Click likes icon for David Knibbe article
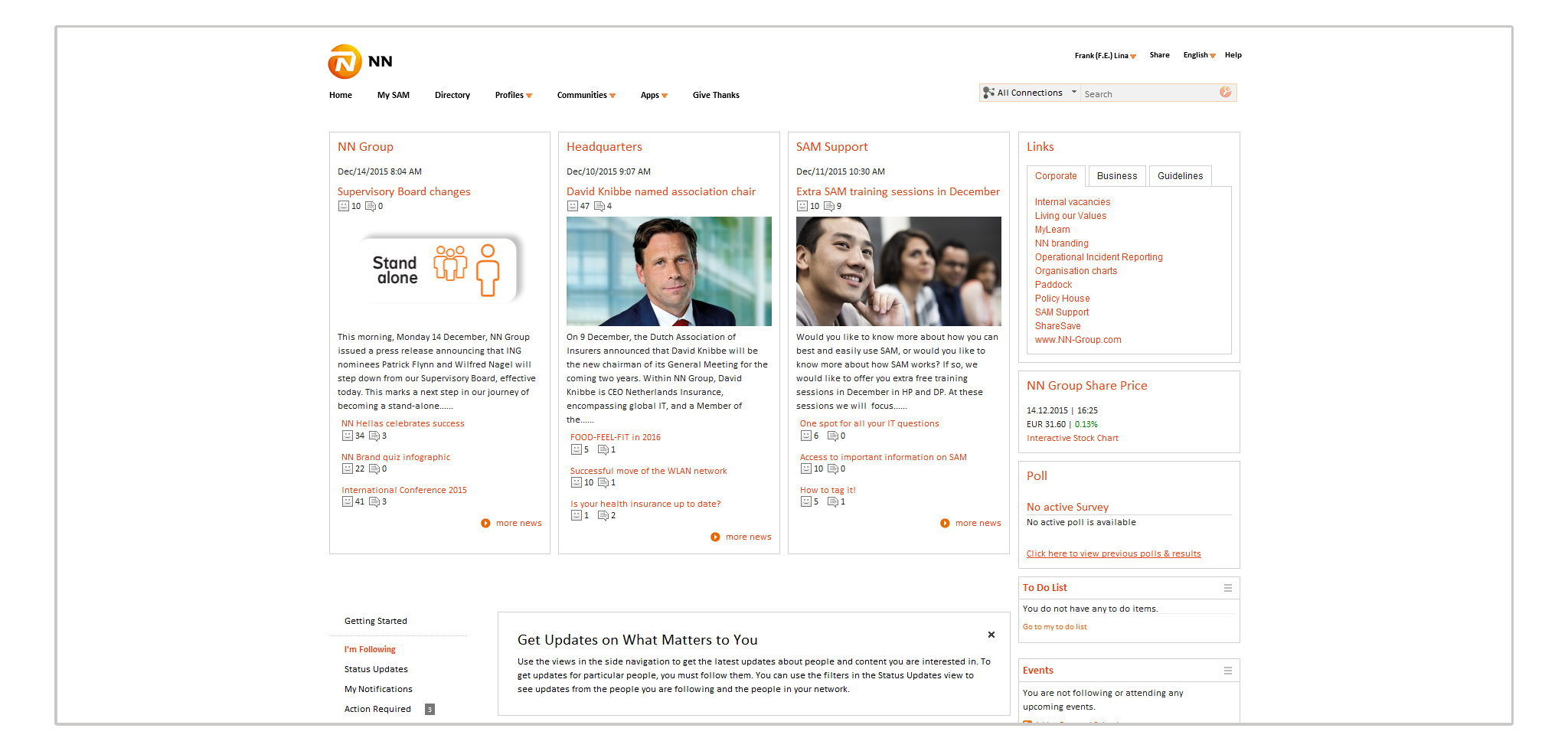This screenshot has height=751, width=1568. [573, 206]
